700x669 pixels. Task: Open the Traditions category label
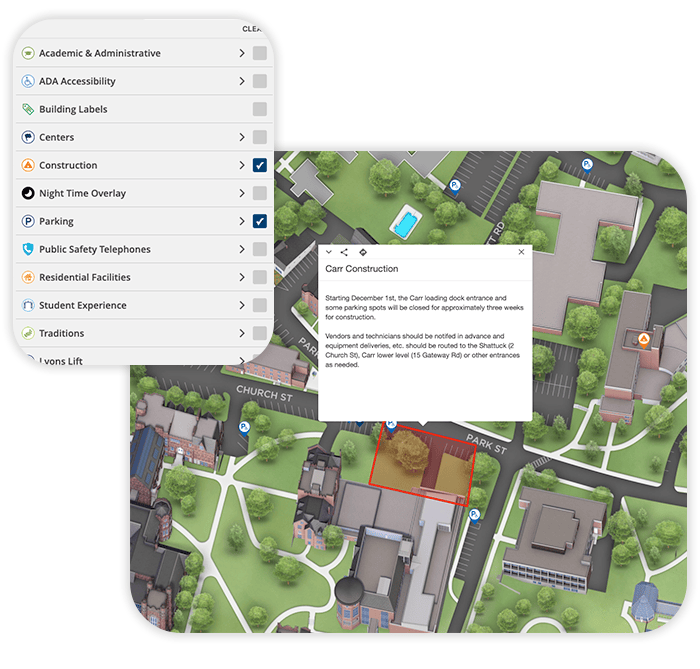tap(61, 333)
